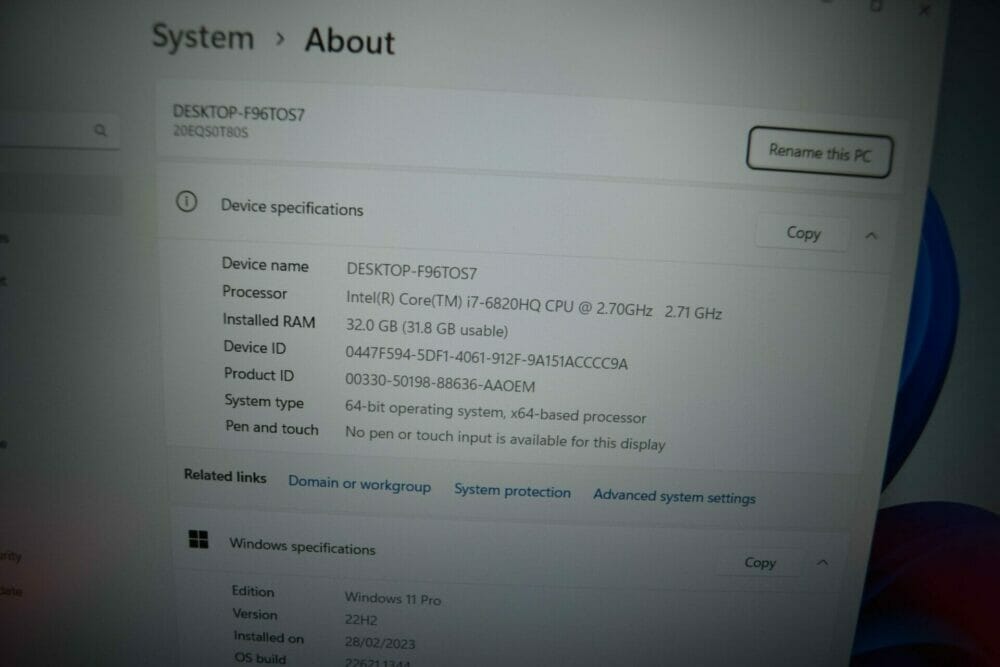Viewport: 1000px width, 667px height.
Task: Select the 64-bit operating system text
Action: tap(495, 412)
